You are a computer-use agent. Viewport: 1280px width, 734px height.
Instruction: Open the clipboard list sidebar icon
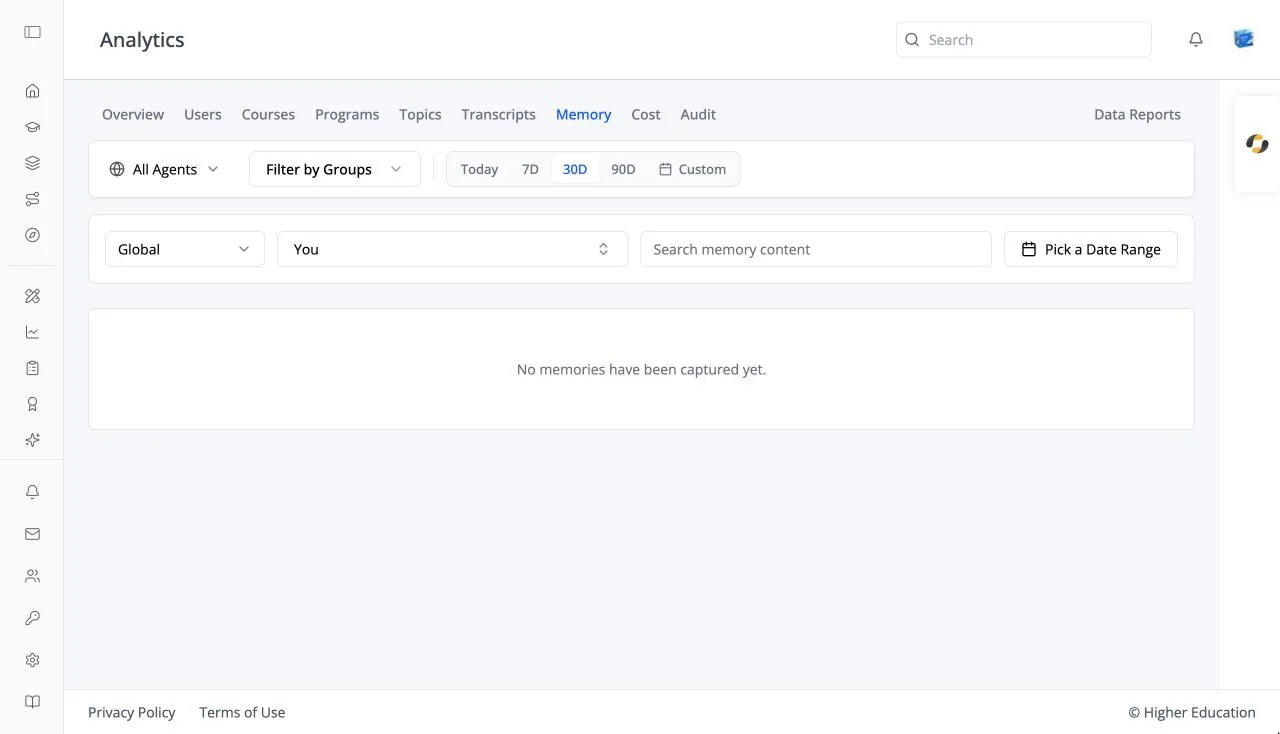[32, 368]
